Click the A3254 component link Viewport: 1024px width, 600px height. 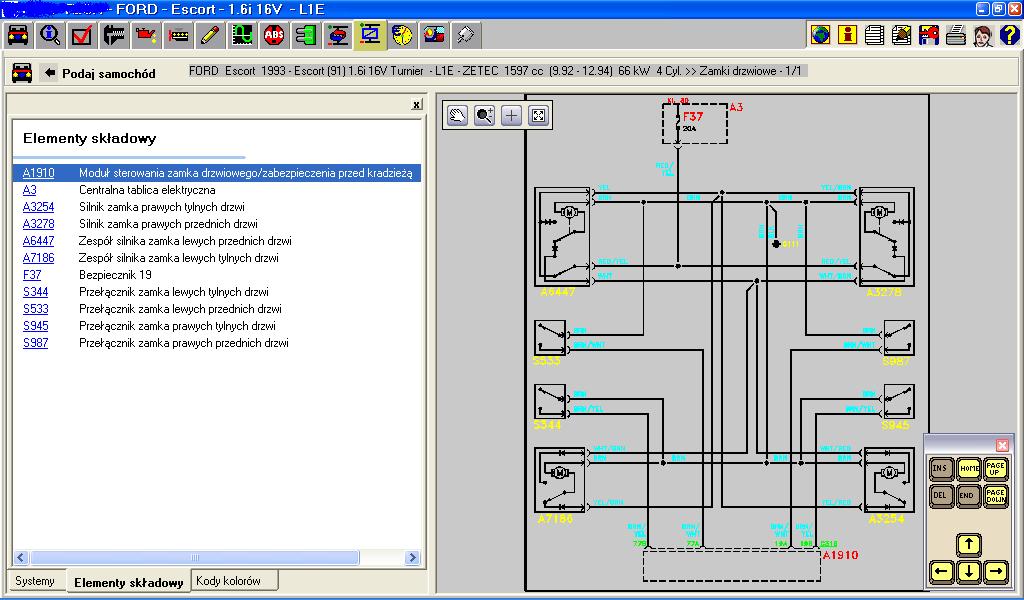click(39, 207)
